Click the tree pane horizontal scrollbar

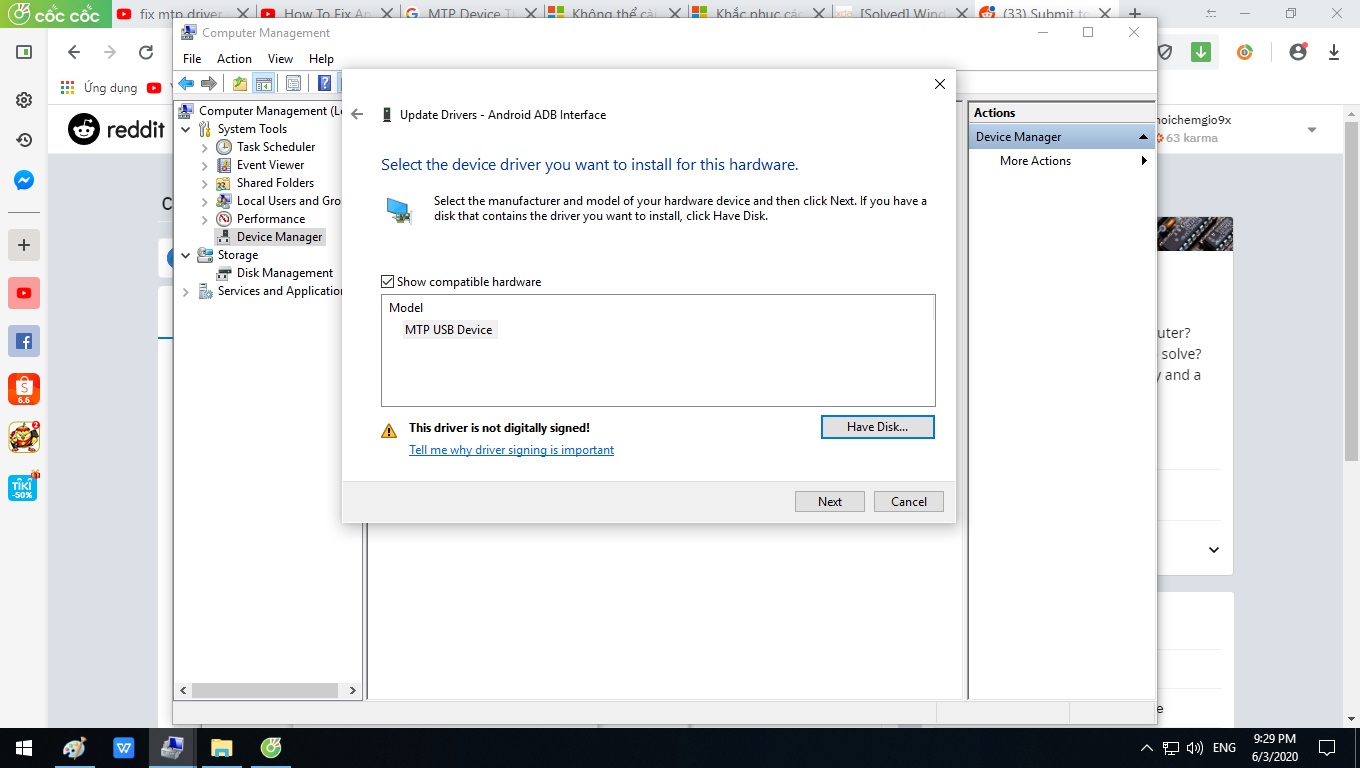coord(265,691)
